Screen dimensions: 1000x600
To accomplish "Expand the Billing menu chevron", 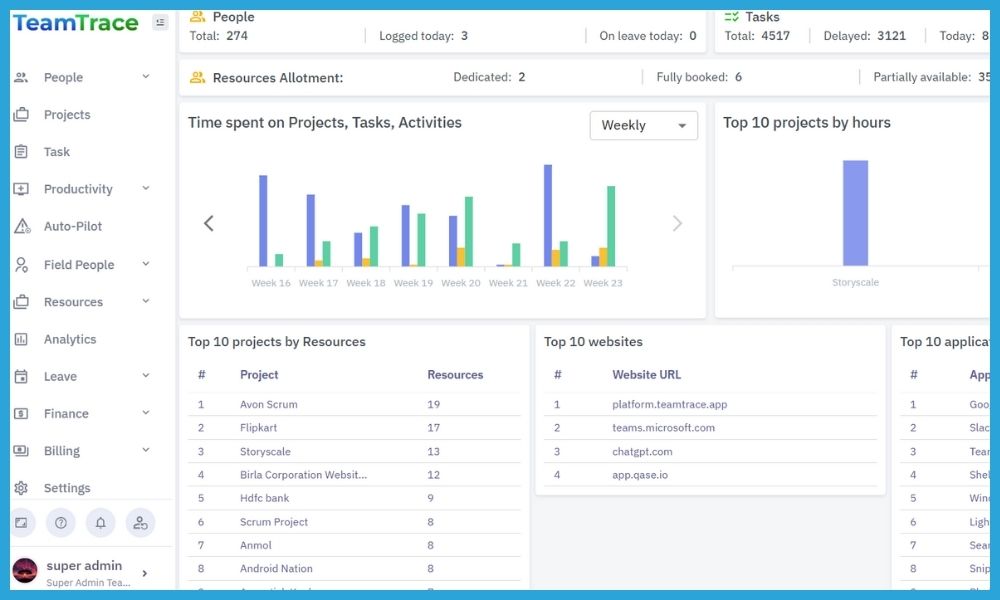I will [x=145, y=450].
